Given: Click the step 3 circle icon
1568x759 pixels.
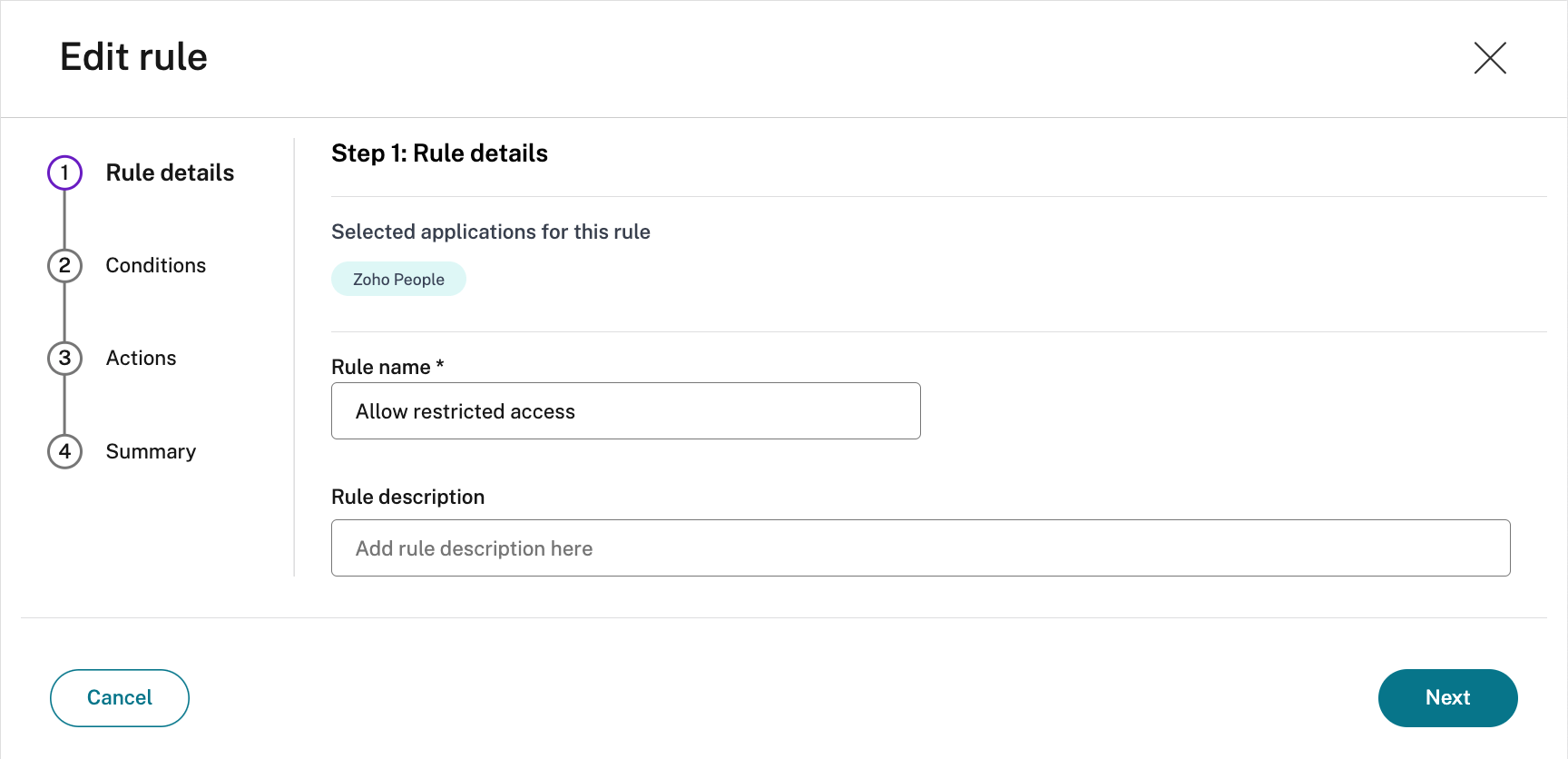Looking at the screenshot, I should click(x=64, y=358).
